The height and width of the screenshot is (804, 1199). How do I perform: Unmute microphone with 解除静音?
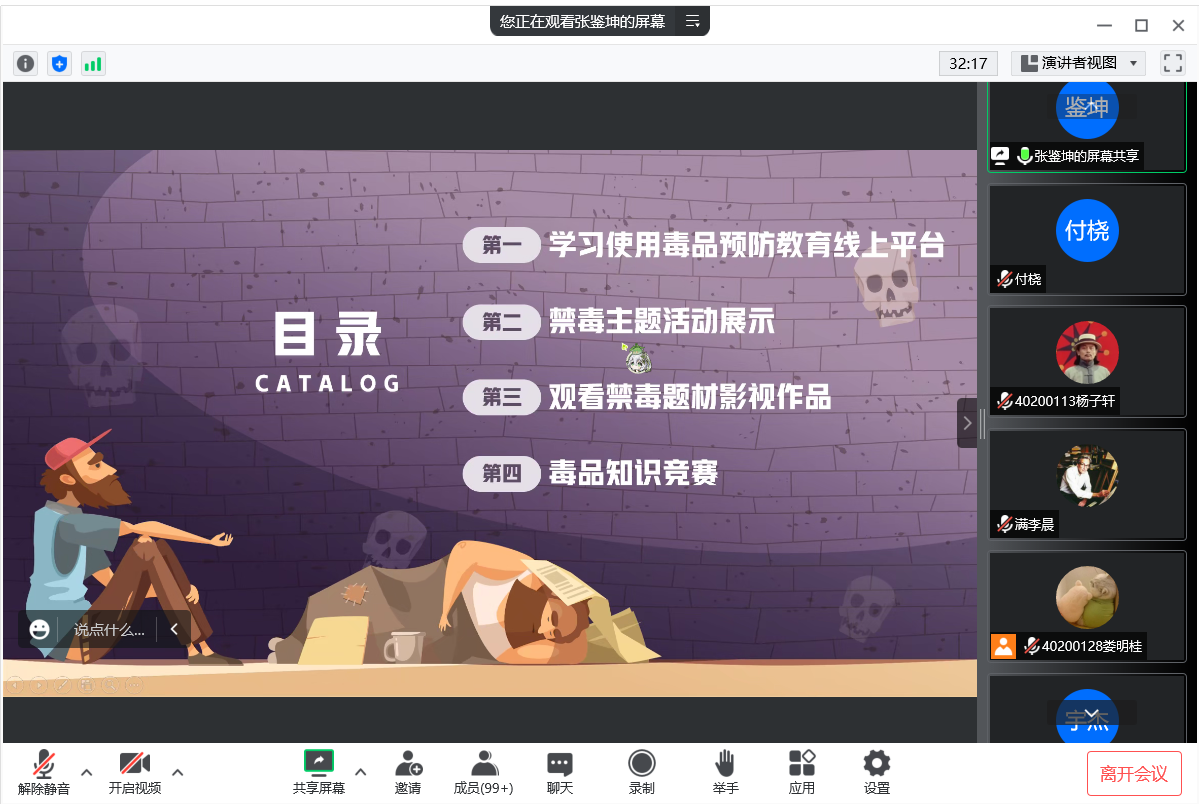tap(44, 772)
